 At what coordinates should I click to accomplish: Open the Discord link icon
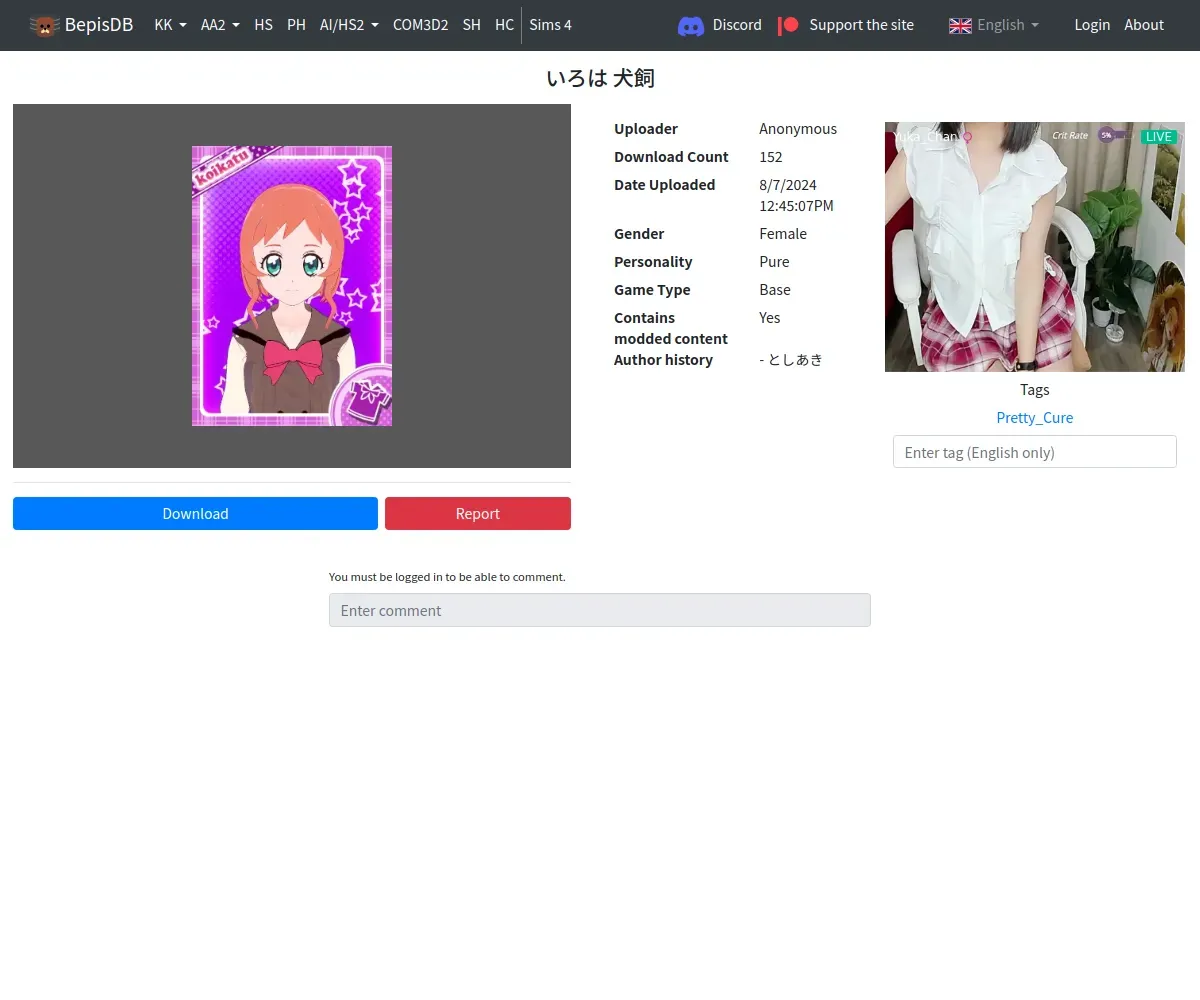(691, 25)
